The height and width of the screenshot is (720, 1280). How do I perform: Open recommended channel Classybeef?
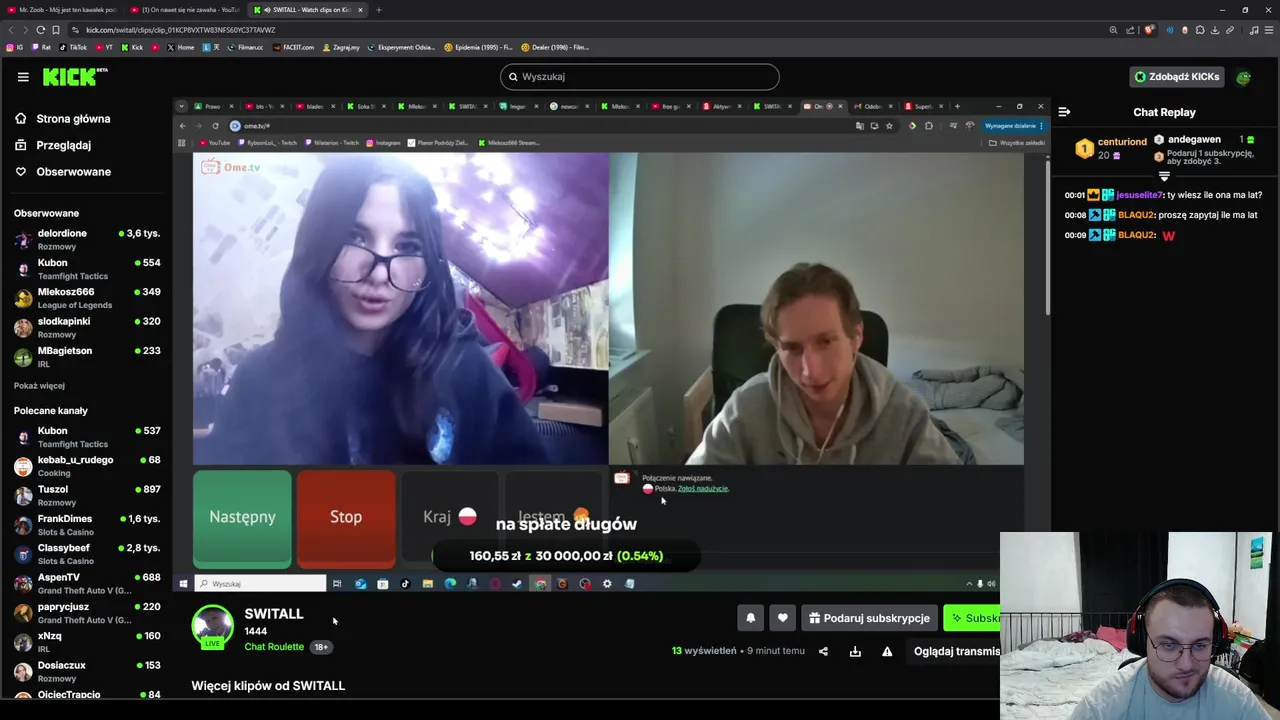click(x=87, y=554)
